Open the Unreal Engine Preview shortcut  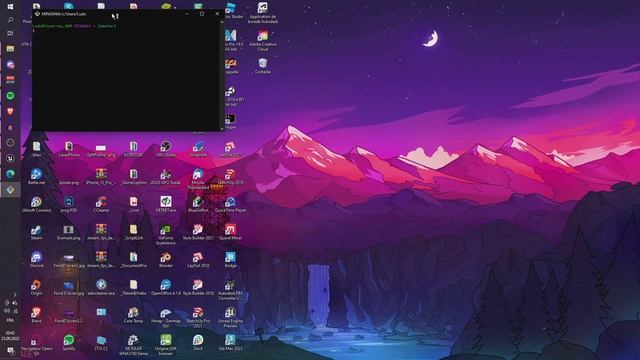point(230,318)
